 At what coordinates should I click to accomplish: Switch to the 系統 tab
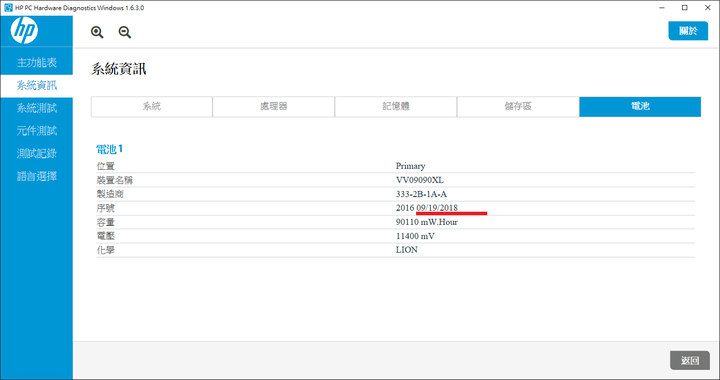[x=152, y=106]
